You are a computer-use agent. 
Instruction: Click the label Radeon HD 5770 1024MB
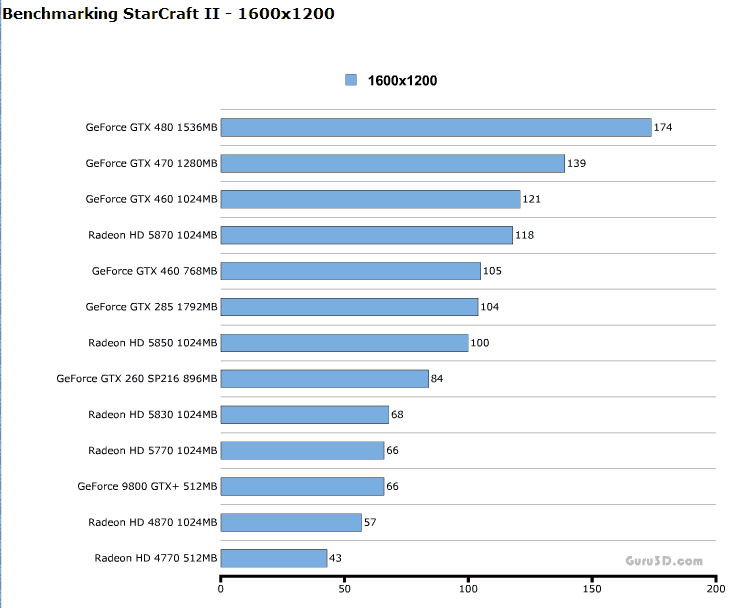[x=153, y=450]
